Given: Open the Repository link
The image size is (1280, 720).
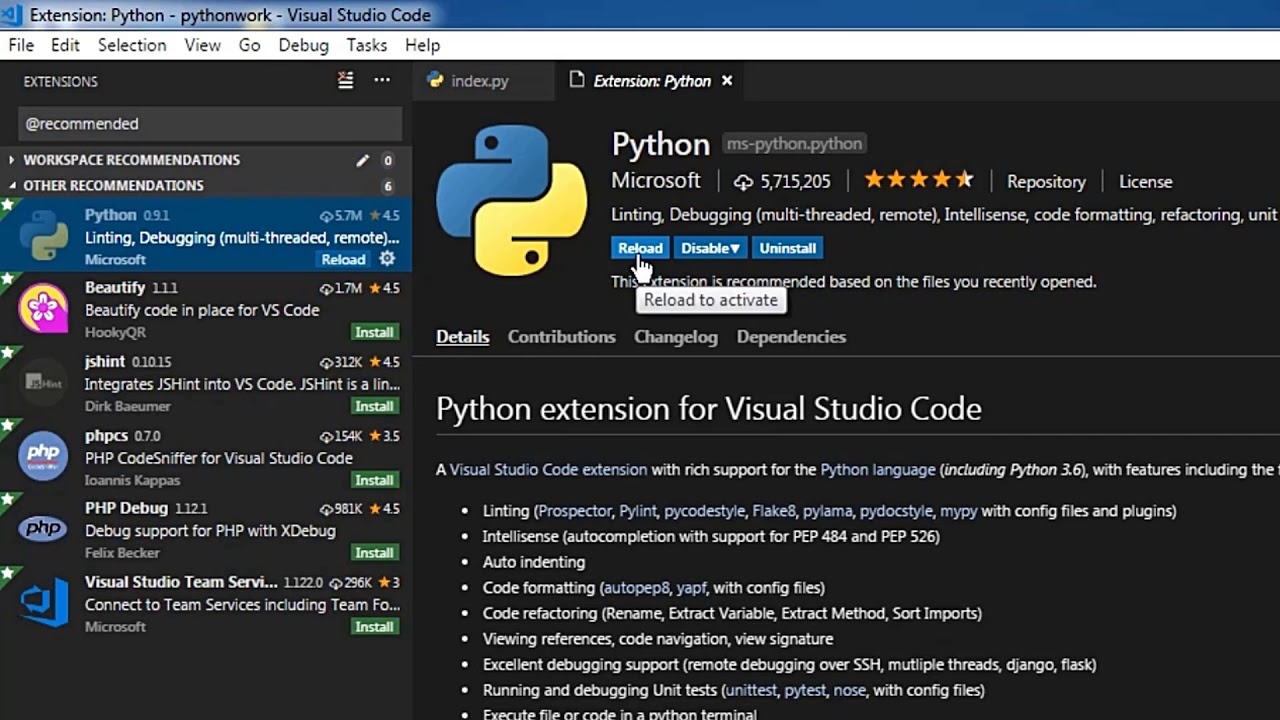Looking at the screenshot, I should click(x=1046, y=182).
